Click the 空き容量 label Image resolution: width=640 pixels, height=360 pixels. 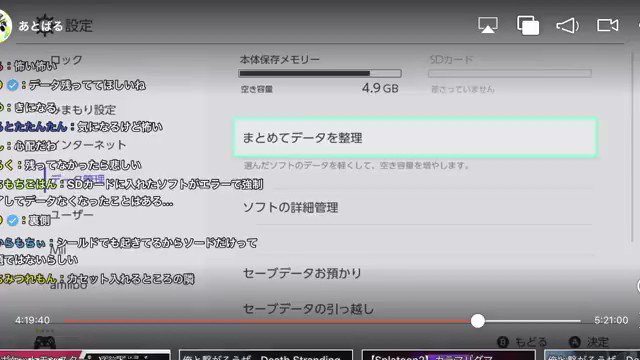257,89
